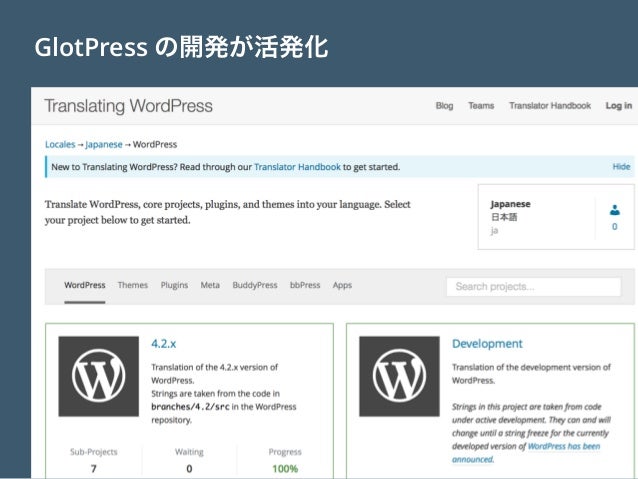Go to Locales breadcrumb
Viewport: 638px width, 479px height.
pos(60,144)
